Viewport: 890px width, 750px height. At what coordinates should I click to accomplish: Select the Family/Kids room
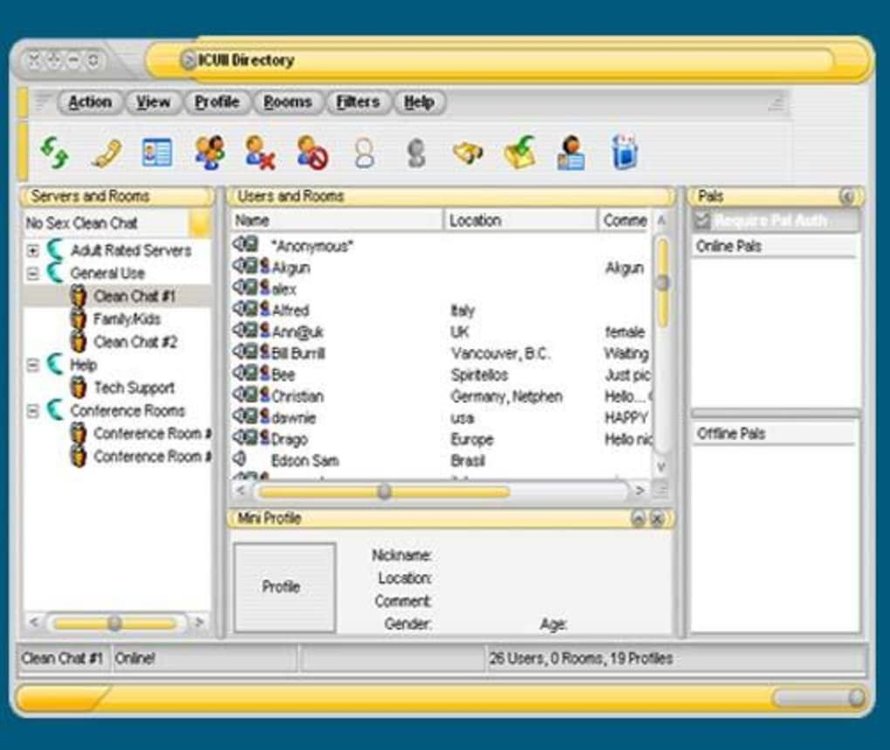(127, 319)
